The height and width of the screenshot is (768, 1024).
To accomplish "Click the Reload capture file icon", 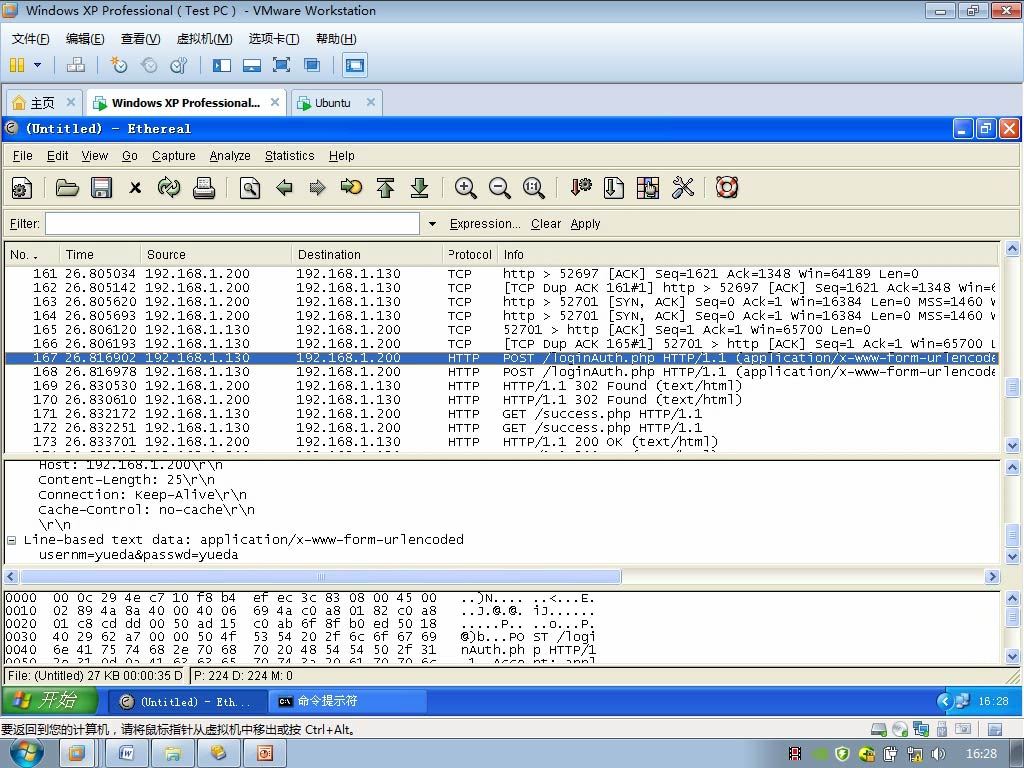I will (169, 188).
